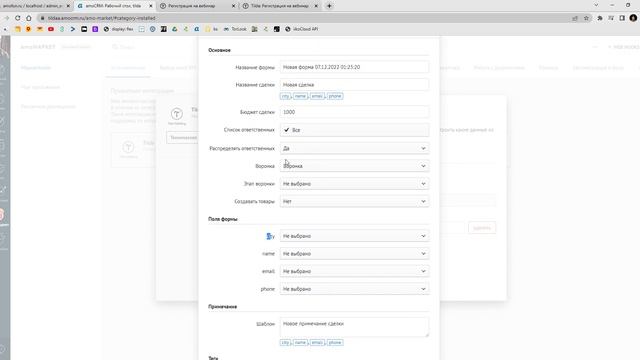640x360 pixels.
Task: Open the Создавать товары dropdown
Action: tap(354, 201)
